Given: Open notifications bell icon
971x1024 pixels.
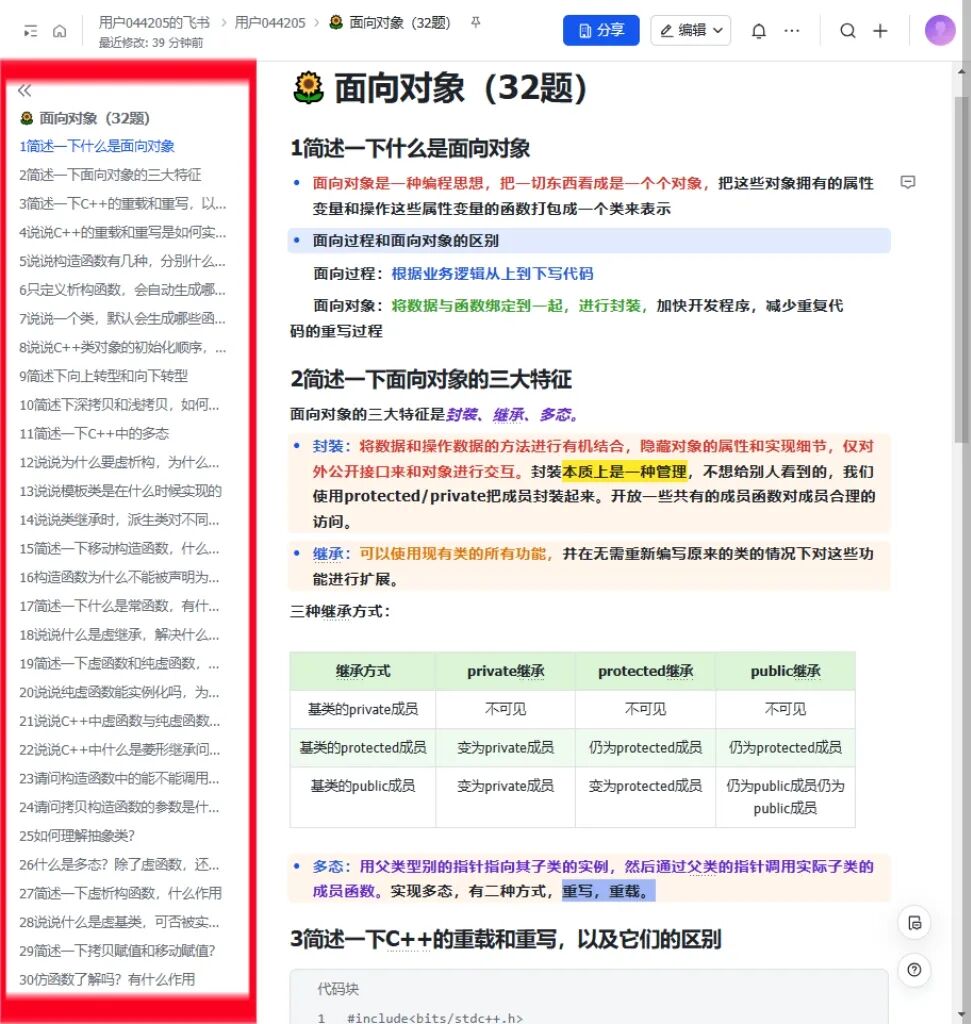Looking at the screenshot, I should 758,31.
